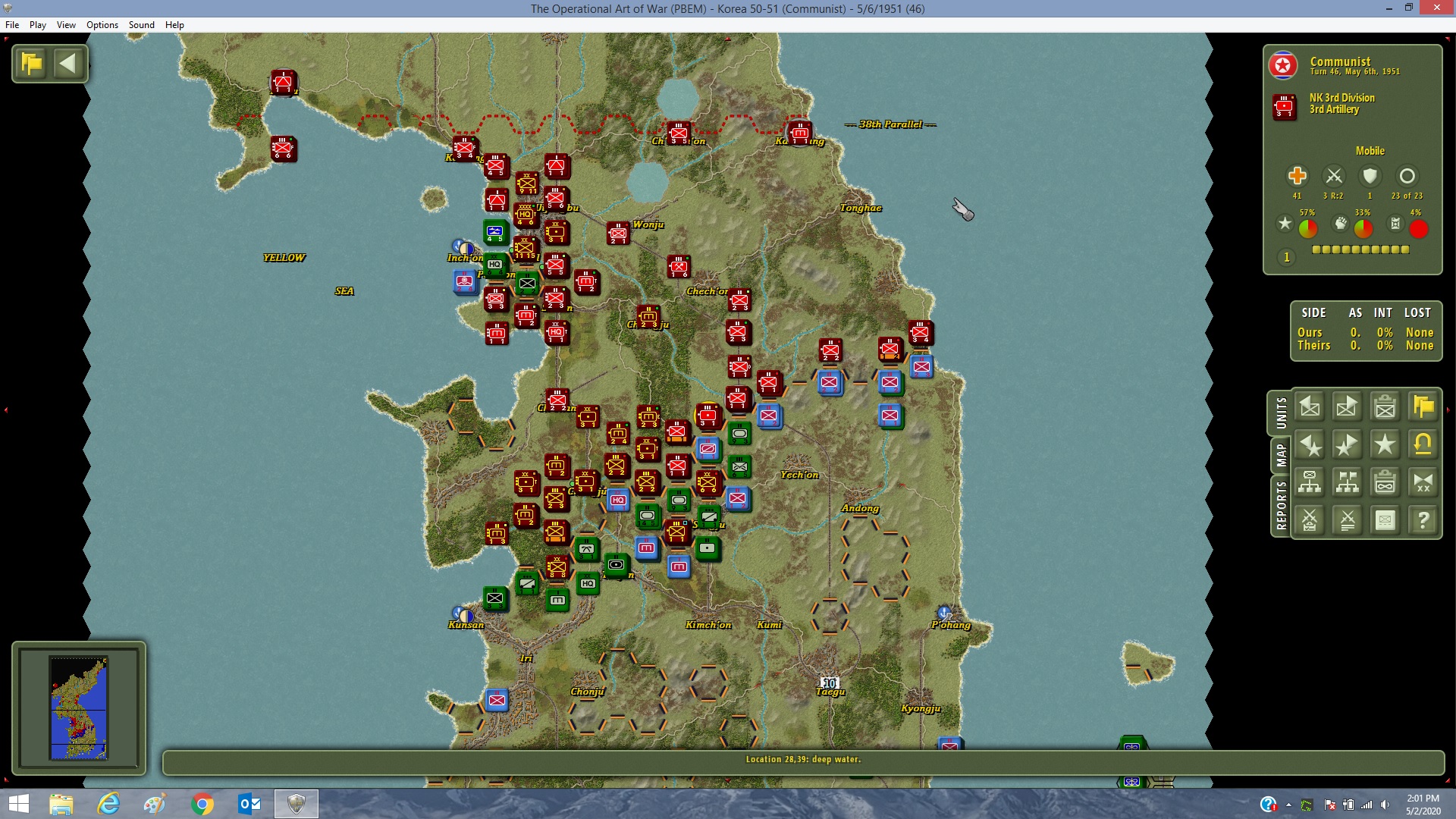The width and height of the screenshot is (1456, 819).
Task: Open unit hierarchy org chart icon
Action: tap(1310, 482)
